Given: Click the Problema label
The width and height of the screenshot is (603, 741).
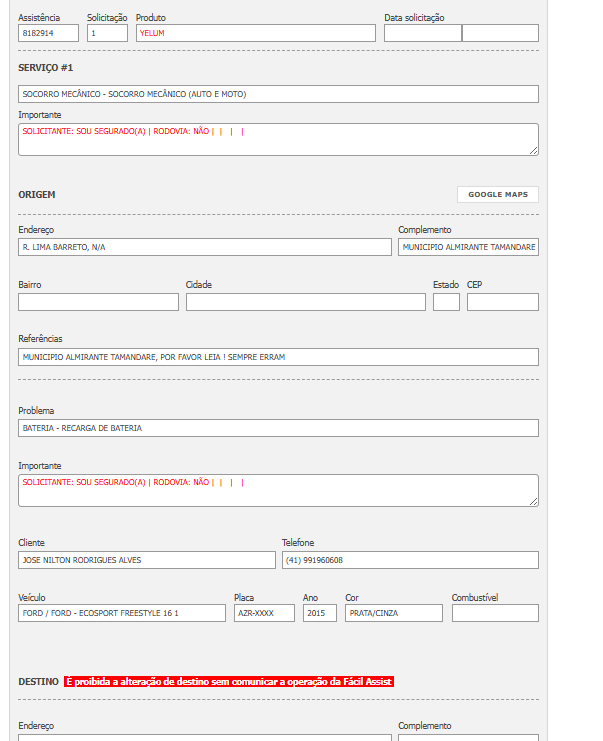Looking at the screenshot, I should pos(36,411).
